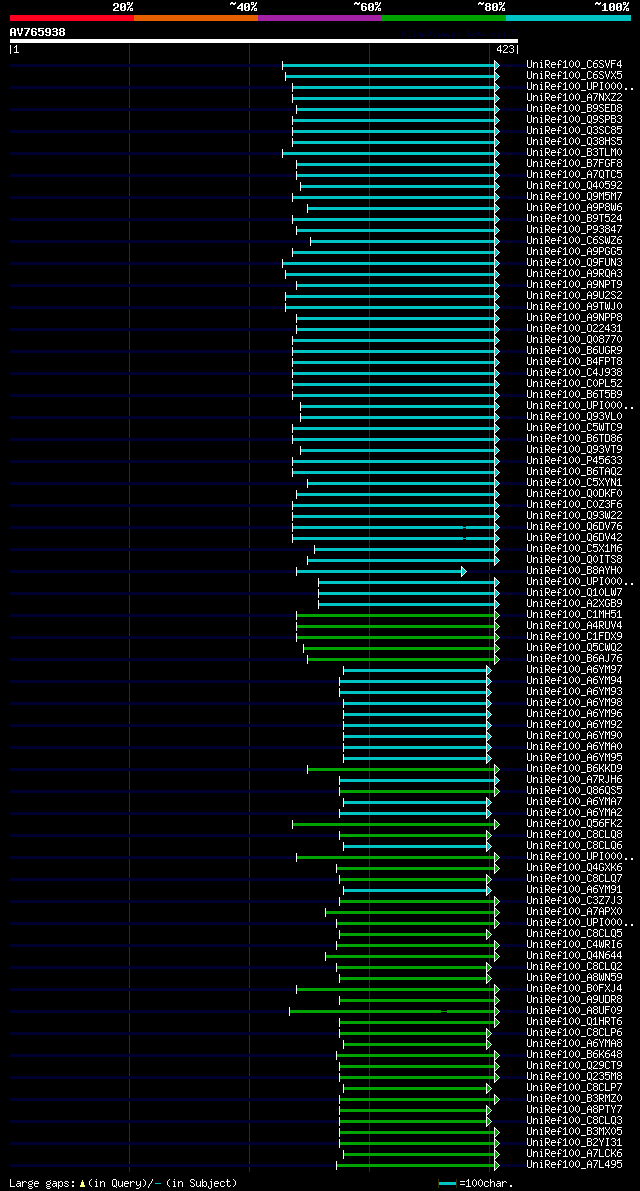
Task: Select the UniRef100_B9T524 label
Action: 574,219
